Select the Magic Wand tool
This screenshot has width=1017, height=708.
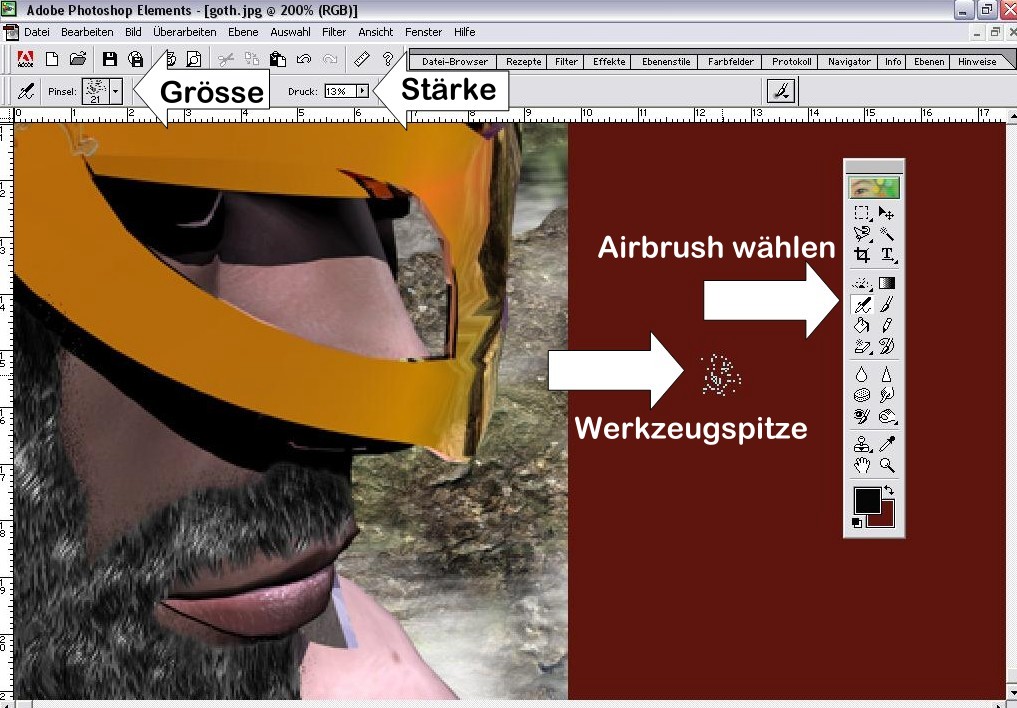coord(887,233)
